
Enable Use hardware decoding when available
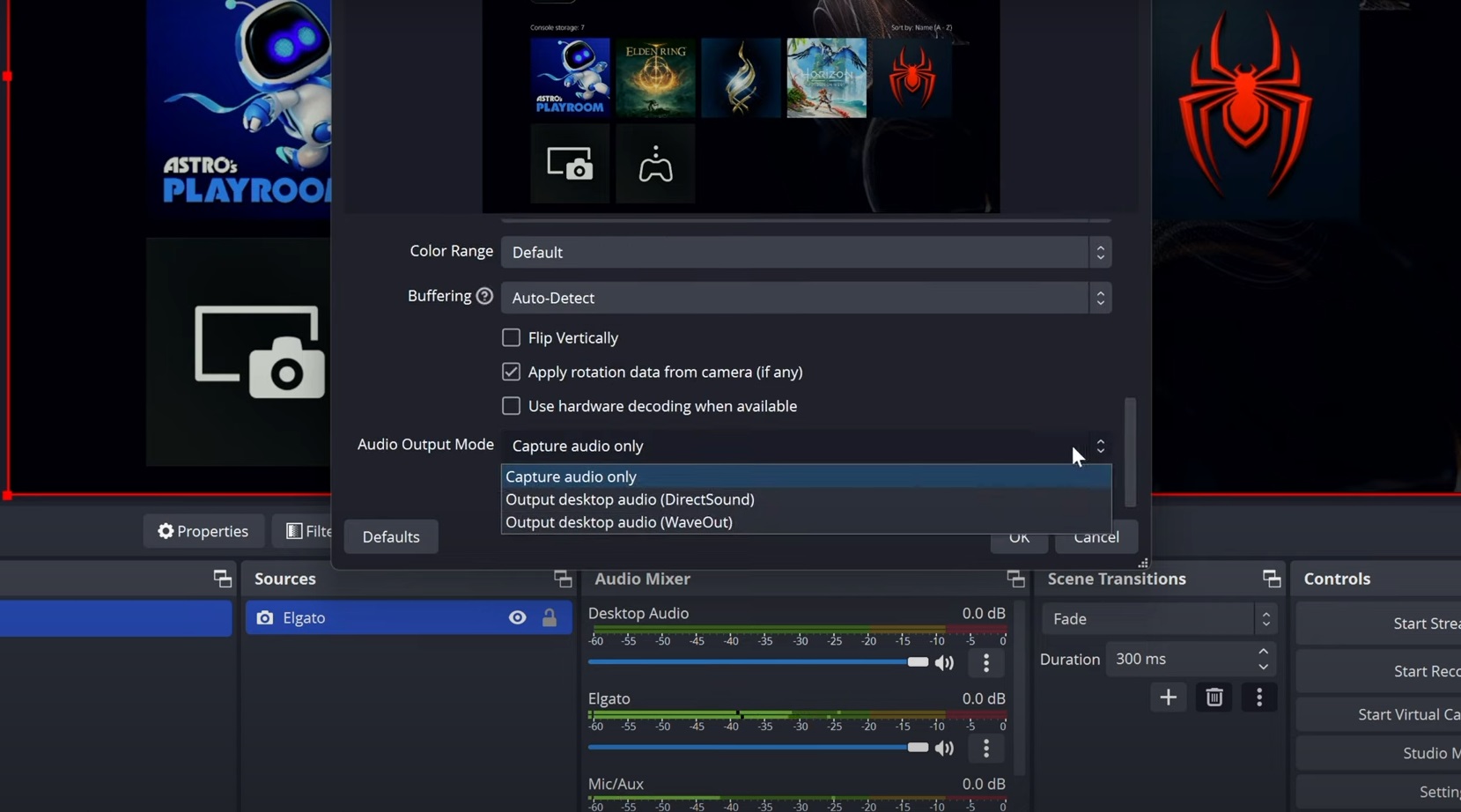[511, 406]
